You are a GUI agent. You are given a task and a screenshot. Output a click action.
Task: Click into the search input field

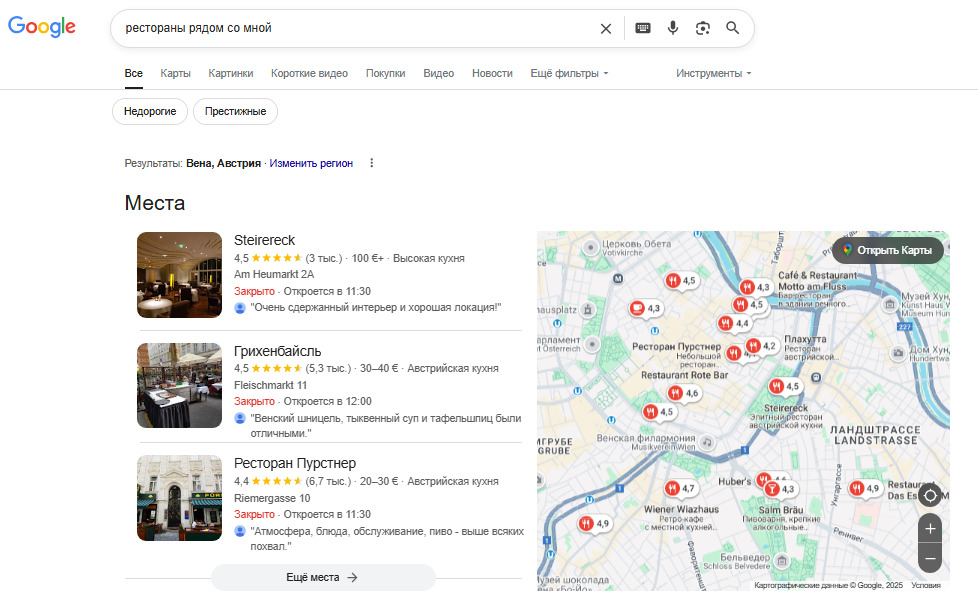tap(356, 28)
